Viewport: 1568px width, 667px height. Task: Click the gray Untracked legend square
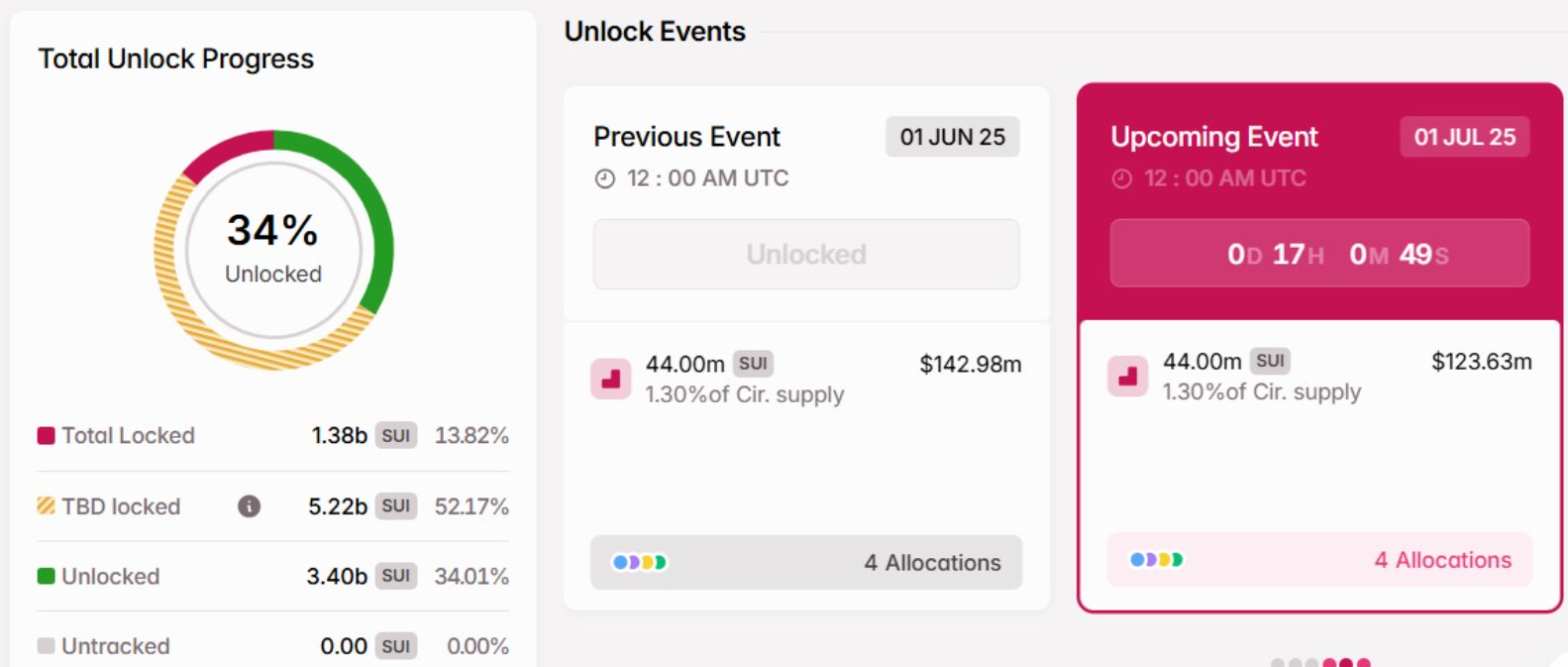(x=46, y=646)
